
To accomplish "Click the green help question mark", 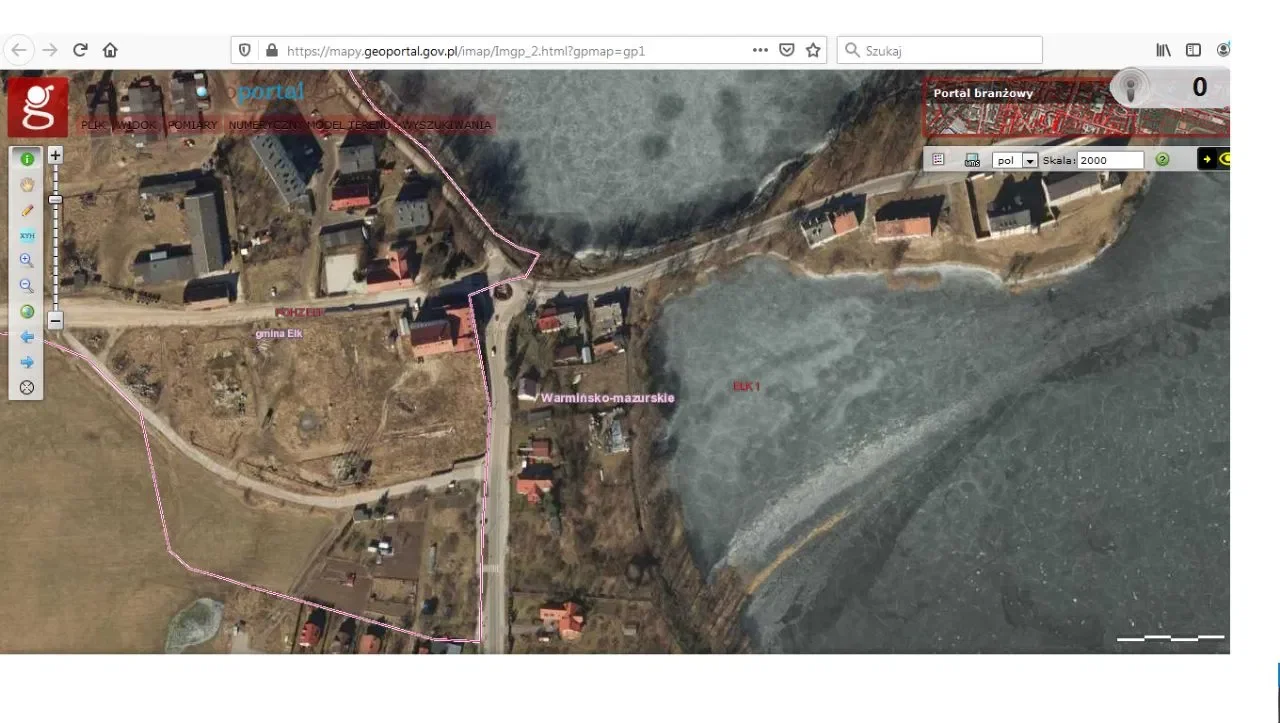I will click(1162, 160).
